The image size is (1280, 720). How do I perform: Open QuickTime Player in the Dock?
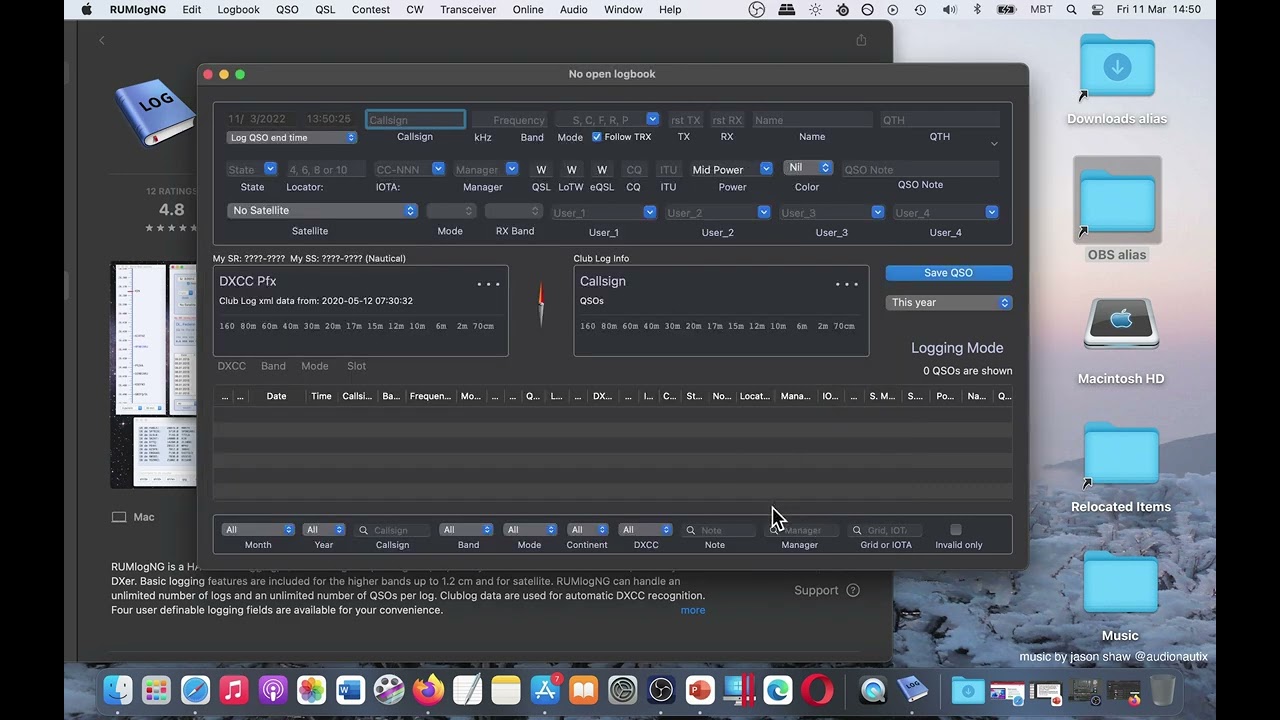tap(873, 690)
